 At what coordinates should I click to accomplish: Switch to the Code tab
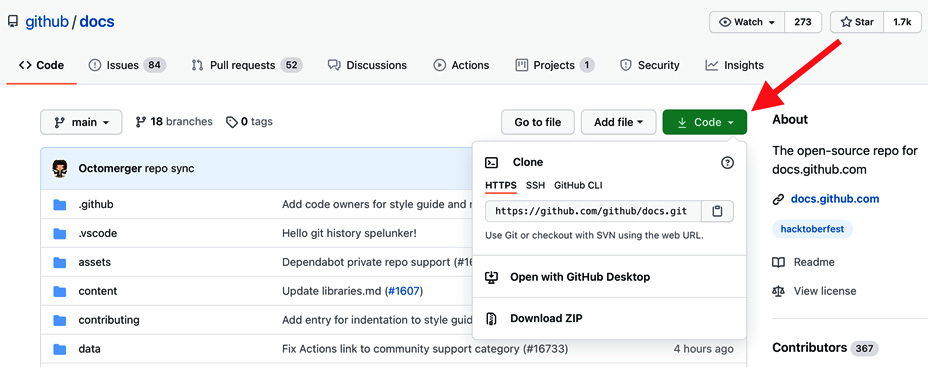click(x=41, y=65)
